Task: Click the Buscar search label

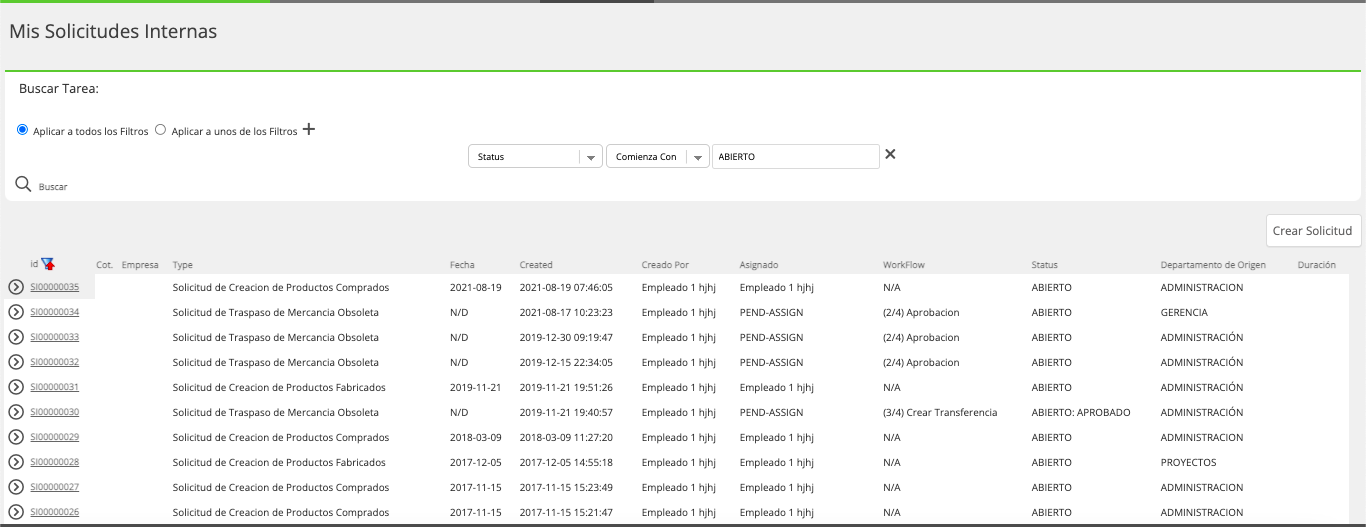Action: click(x=53, y=187)
